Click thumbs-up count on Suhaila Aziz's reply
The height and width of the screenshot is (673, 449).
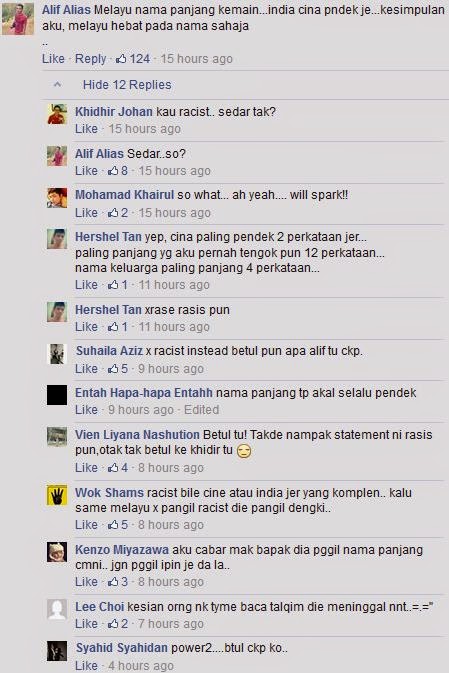pos(118,369)
